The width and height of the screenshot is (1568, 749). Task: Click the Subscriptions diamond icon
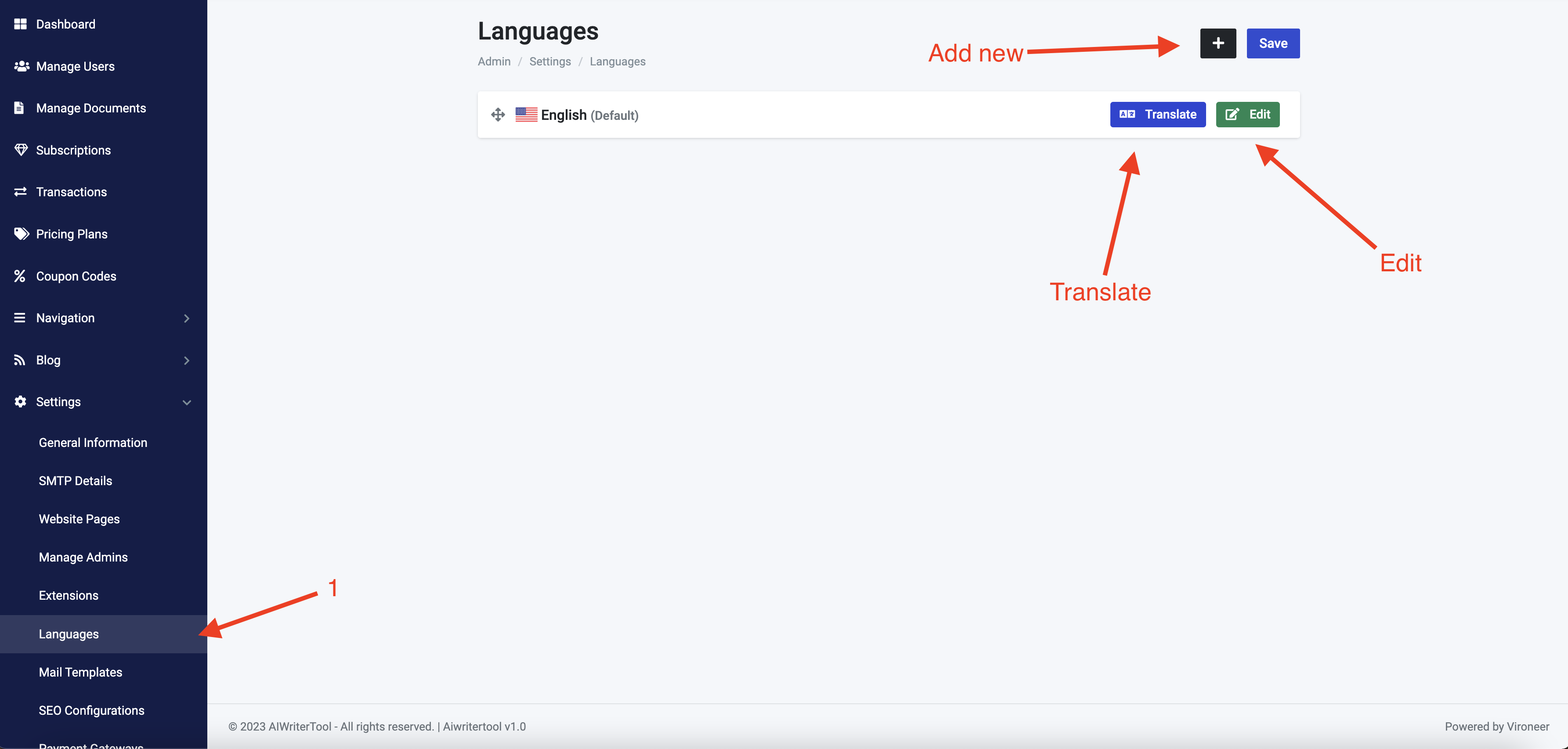21,150
